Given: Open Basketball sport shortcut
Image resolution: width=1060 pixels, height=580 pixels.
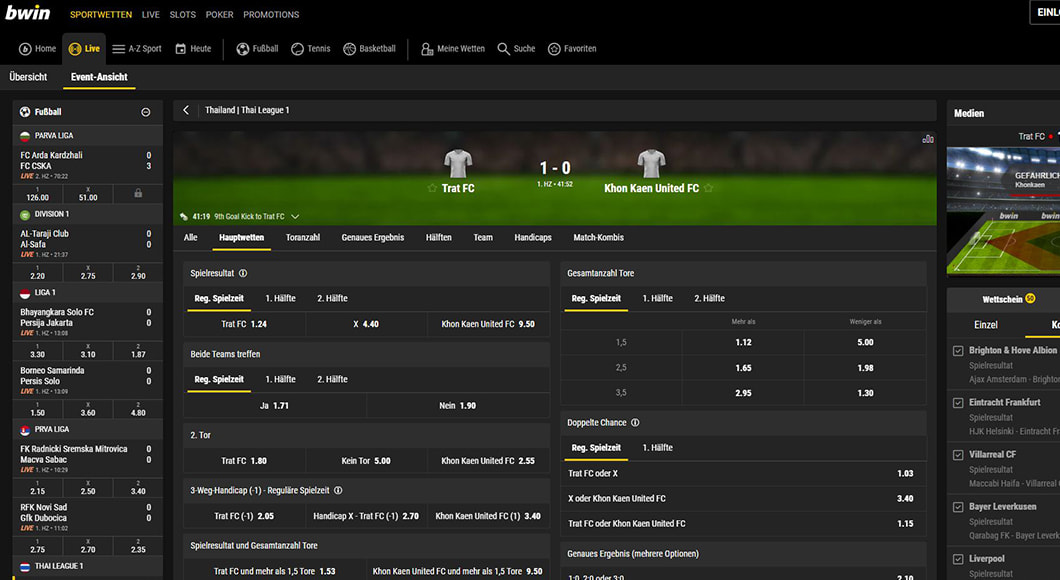Looking at the screenshot, I should 350,49.
